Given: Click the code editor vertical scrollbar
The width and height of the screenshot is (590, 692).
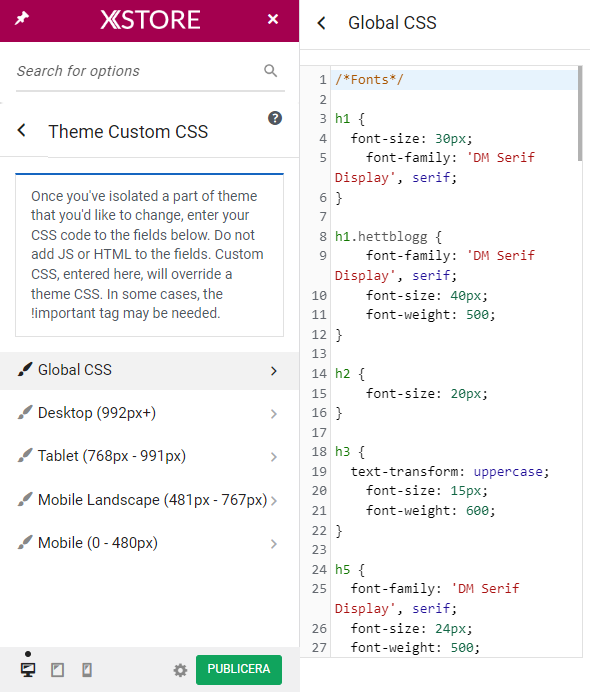Looking at the screenshot, I should [x=580, y=114].
